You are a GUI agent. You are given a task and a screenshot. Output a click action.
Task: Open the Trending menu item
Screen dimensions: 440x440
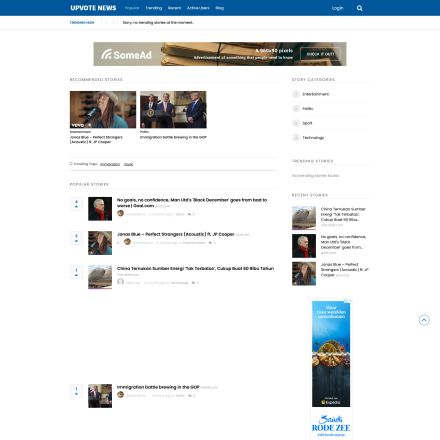154,8
